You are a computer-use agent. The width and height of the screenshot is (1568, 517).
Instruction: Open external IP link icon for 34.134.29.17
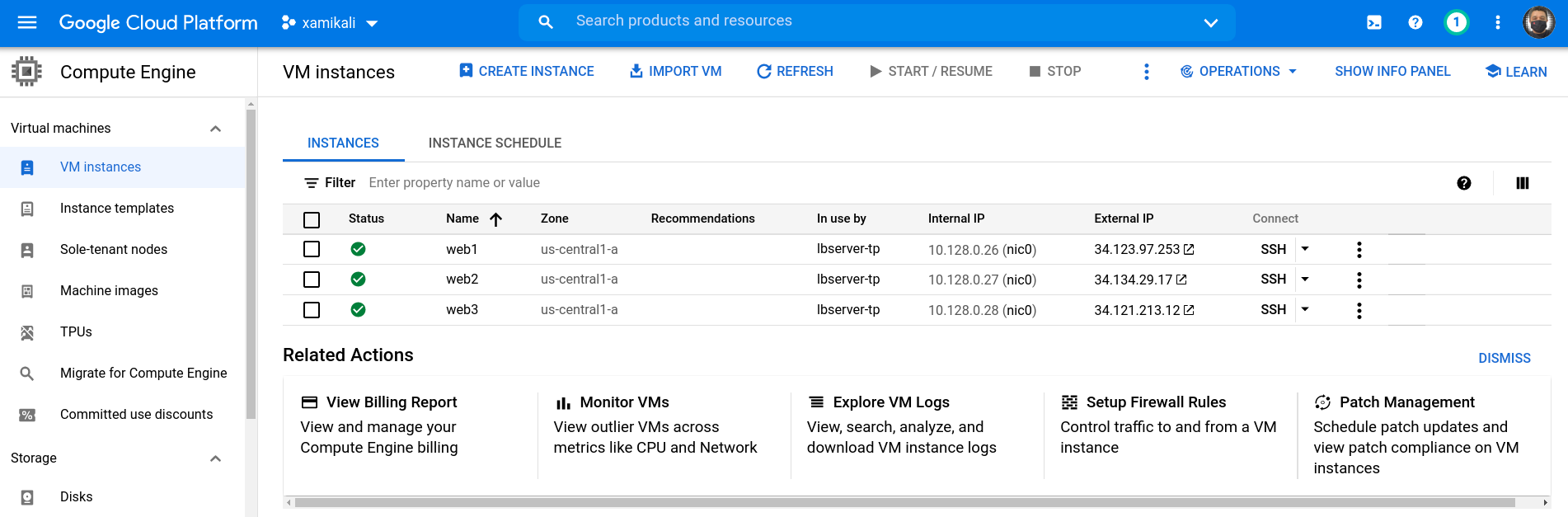click(x=1181, y=280)
